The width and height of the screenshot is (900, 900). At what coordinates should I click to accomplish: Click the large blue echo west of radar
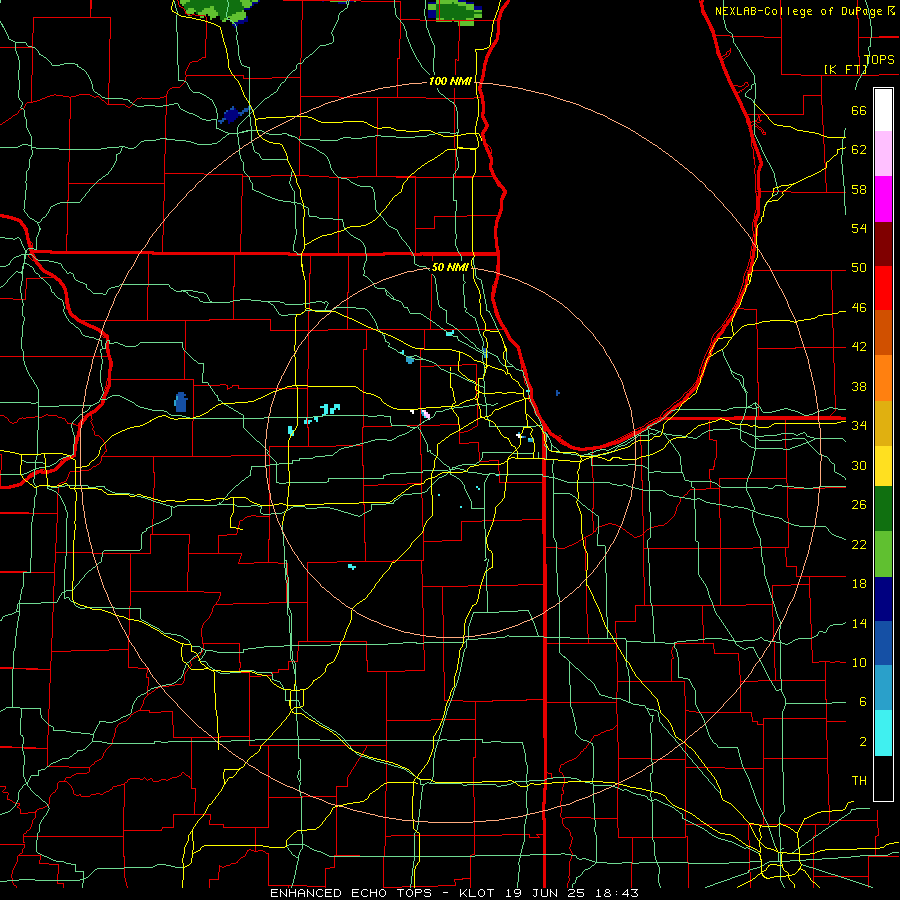click(x=181, y=402)
